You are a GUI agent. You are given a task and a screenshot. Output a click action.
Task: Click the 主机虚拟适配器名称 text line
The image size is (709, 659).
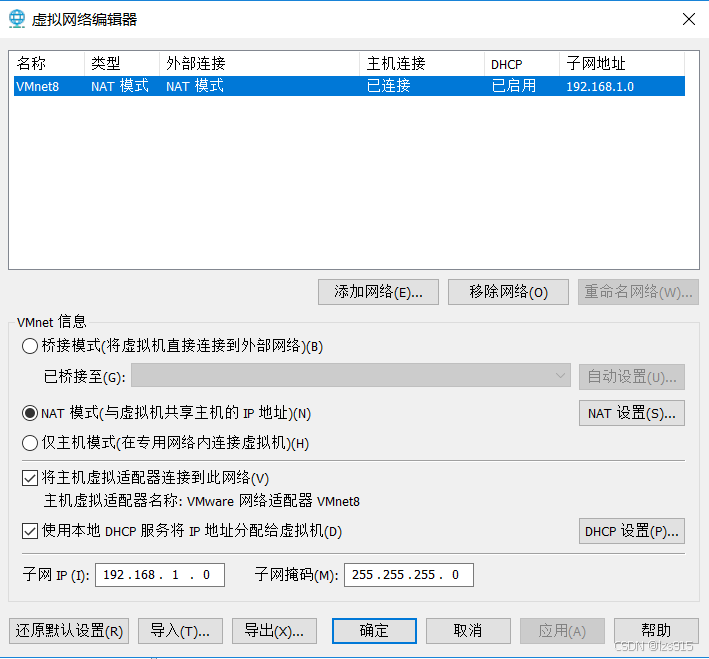coord(202,501)
